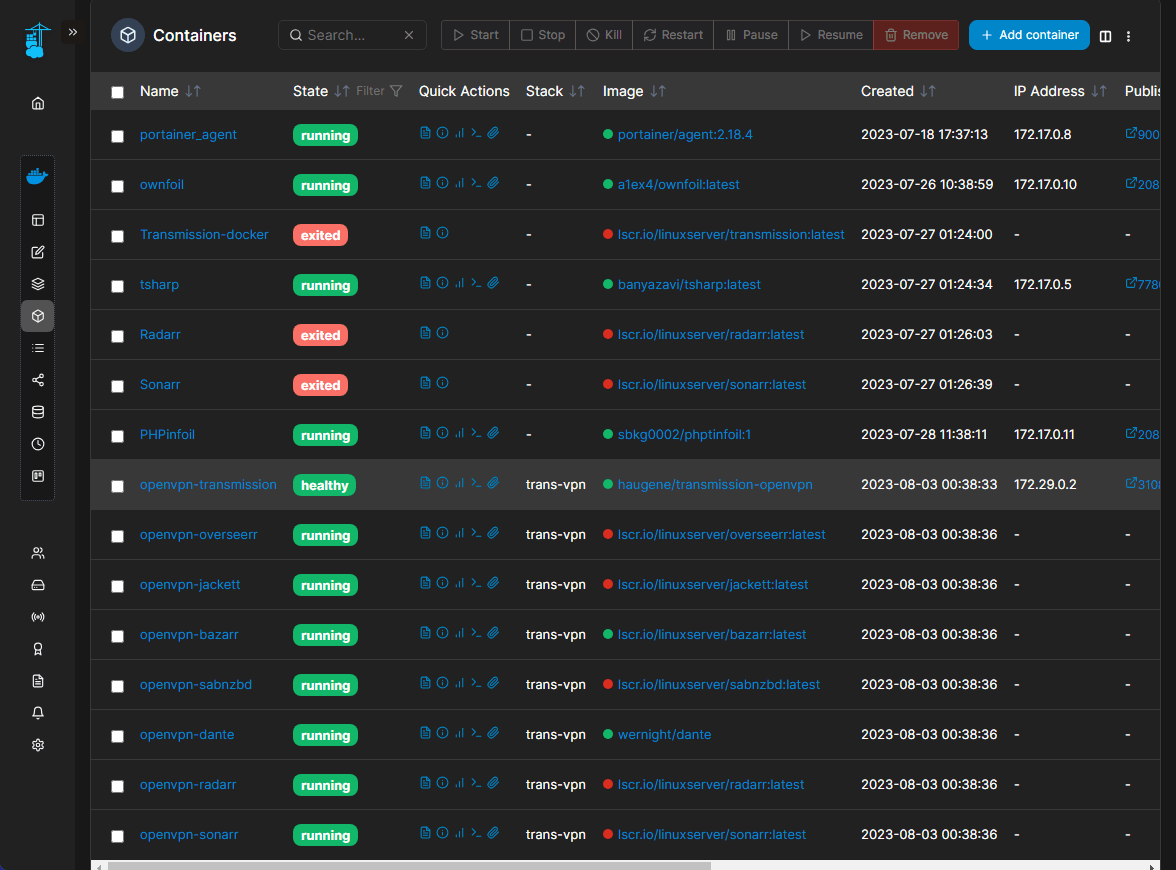Click the Restart button in the toolbar
This screenshot has height=870, width=1176.
[673, 34]
